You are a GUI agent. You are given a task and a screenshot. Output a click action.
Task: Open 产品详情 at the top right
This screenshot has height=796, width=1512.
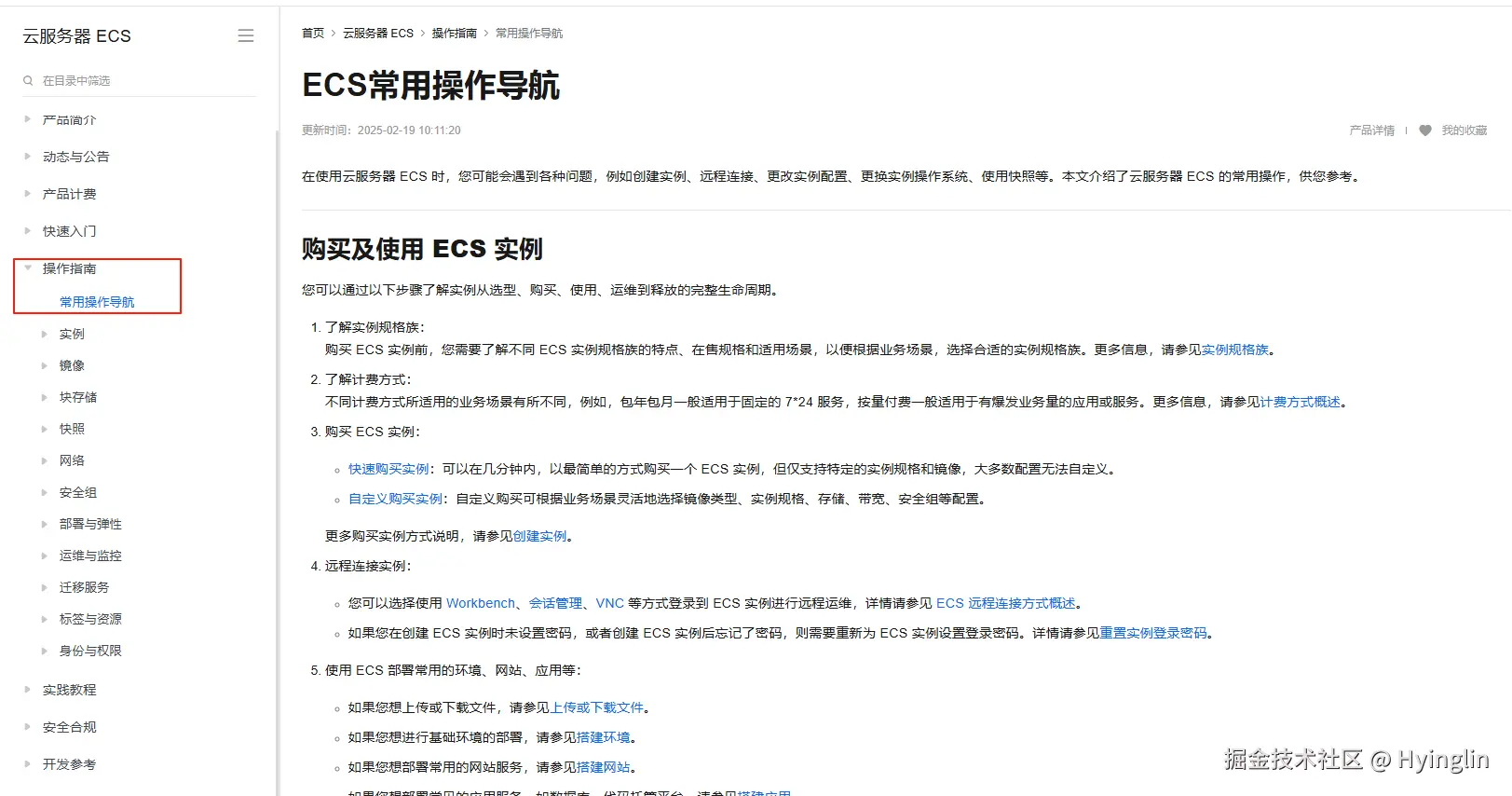1372,131
